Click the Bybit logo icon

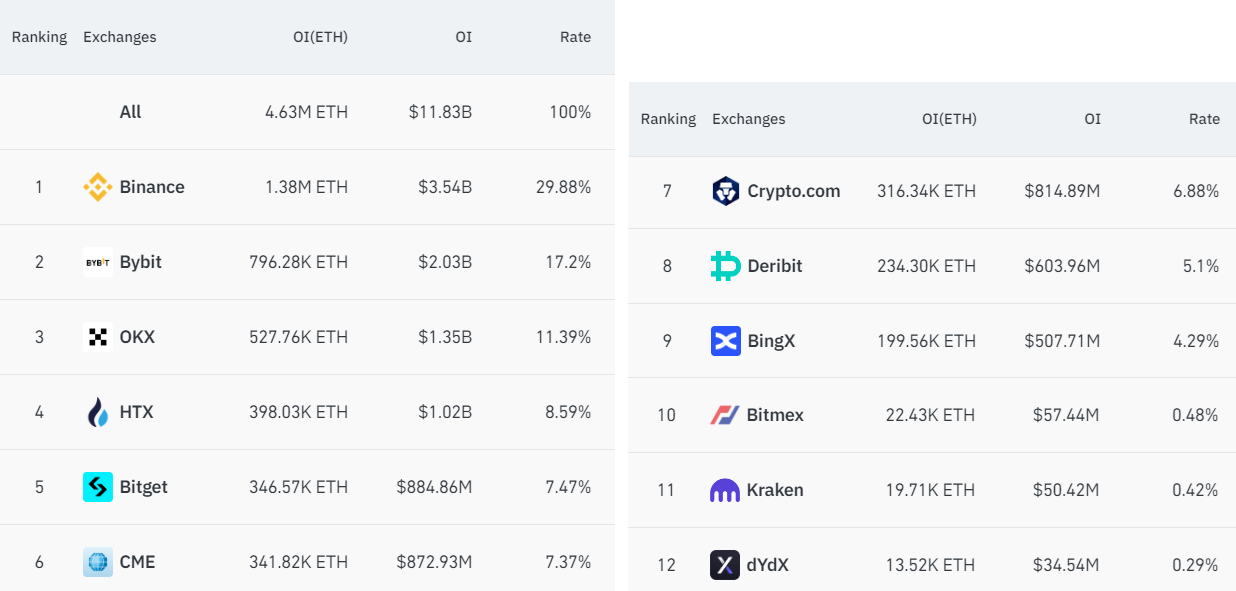tap(97, 262)
